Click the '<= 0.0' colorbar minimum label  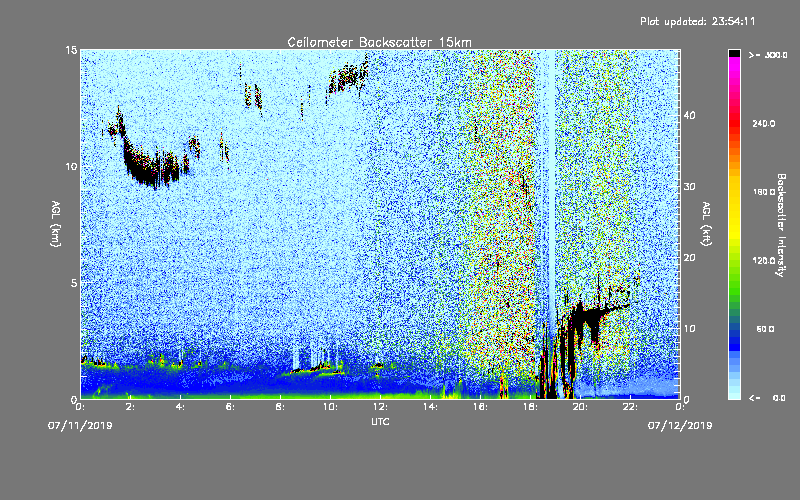point(767,398)
